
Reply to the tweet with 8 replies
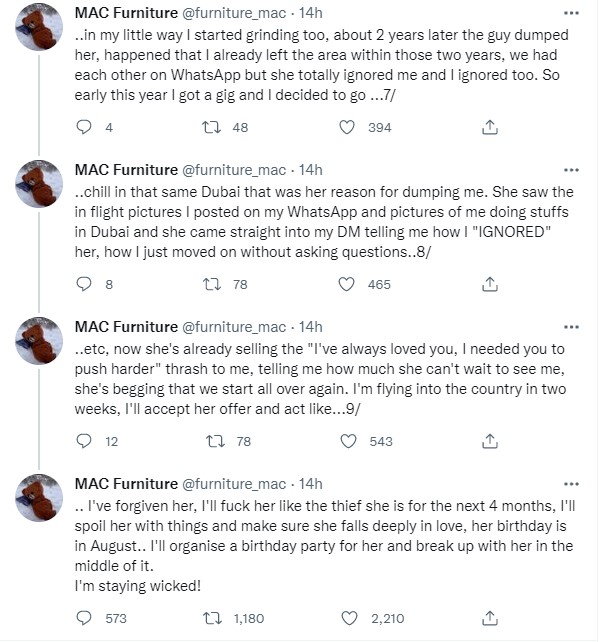click(x=84, y=284)
